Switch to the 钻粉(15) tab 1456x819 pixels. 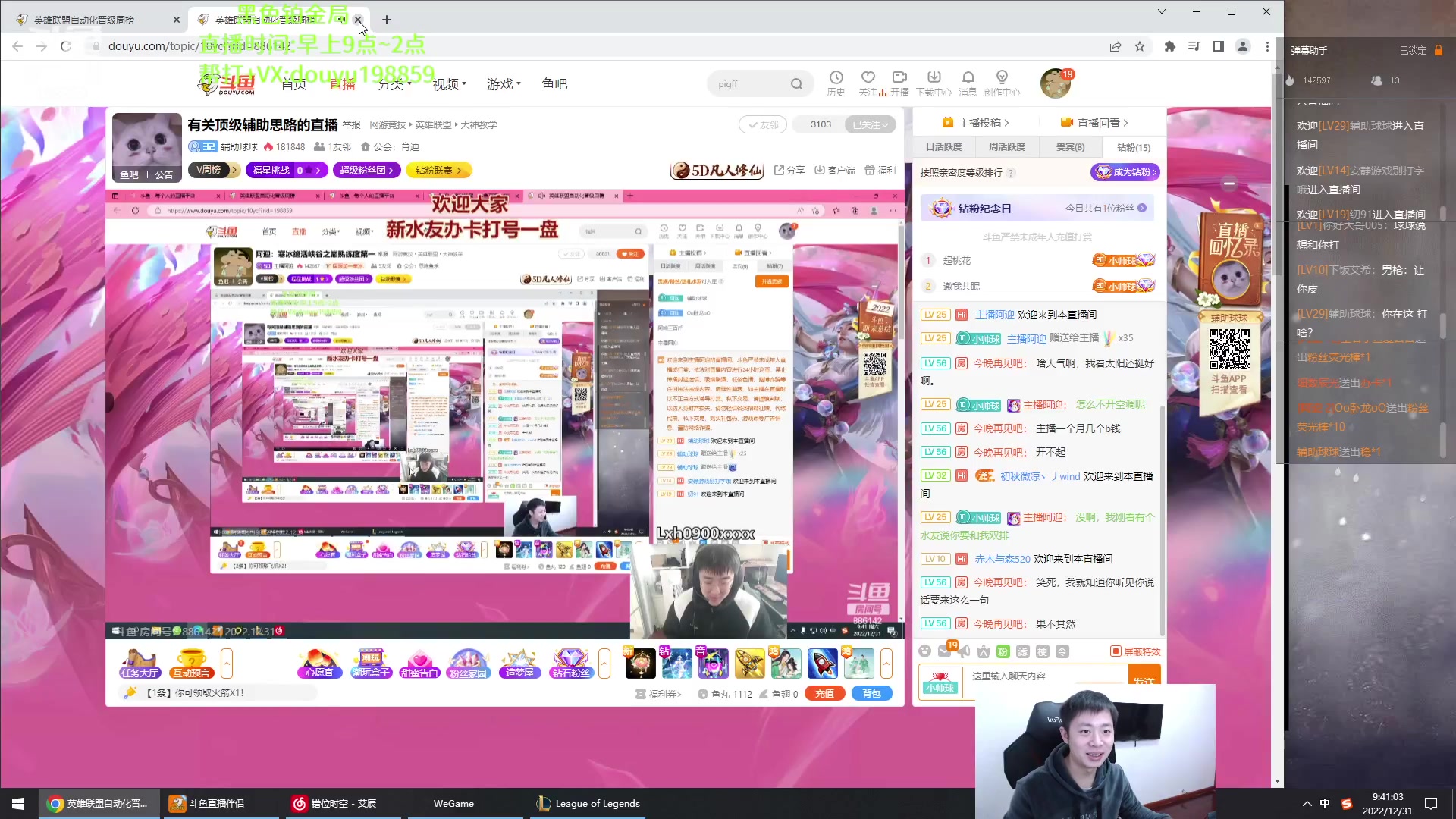click(1132, 146)
